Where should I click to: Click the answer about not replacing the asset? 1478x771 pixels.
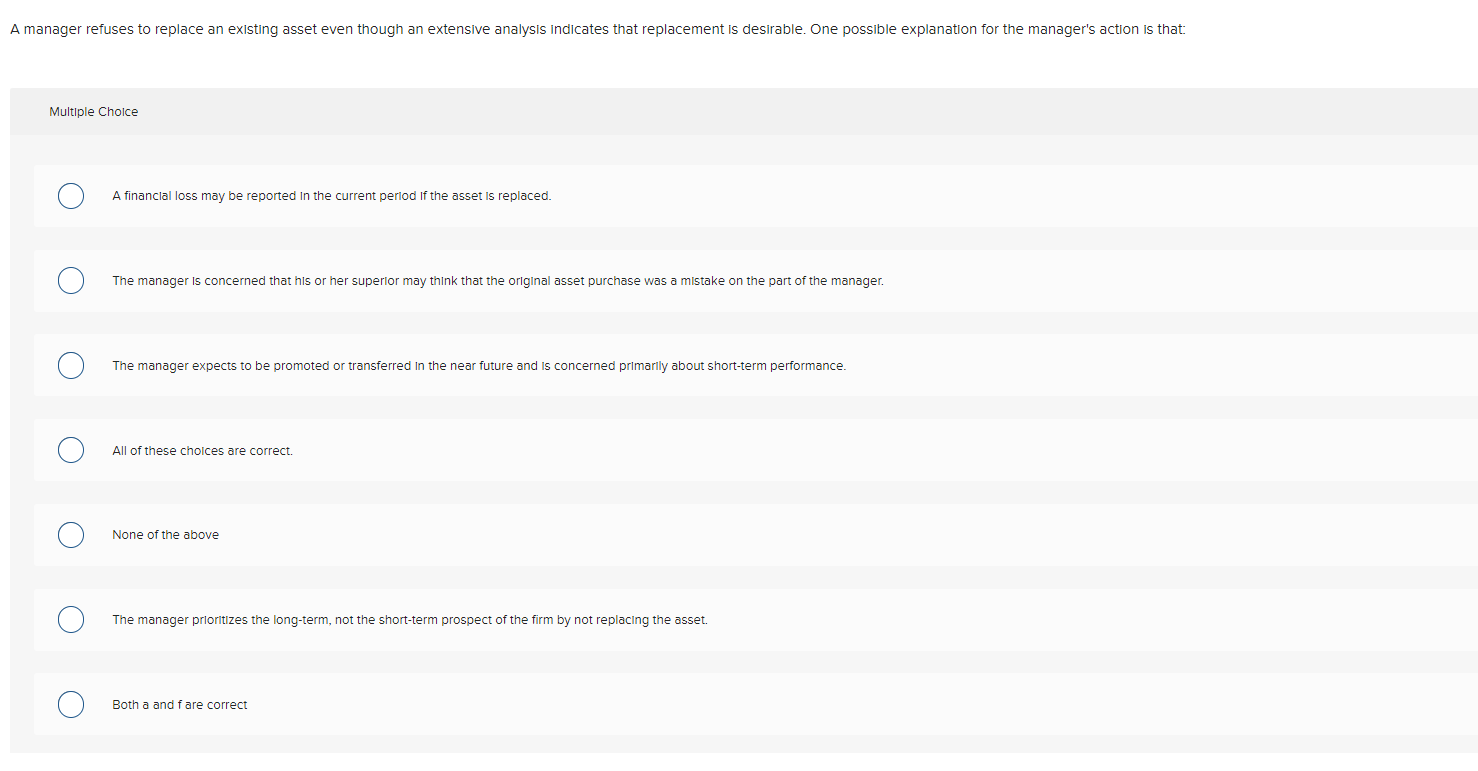point(410,619)
